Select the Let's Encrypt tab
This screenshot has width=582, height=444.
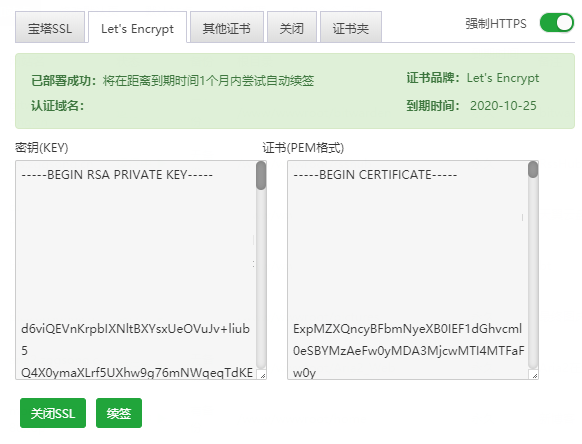click(137, 27)
